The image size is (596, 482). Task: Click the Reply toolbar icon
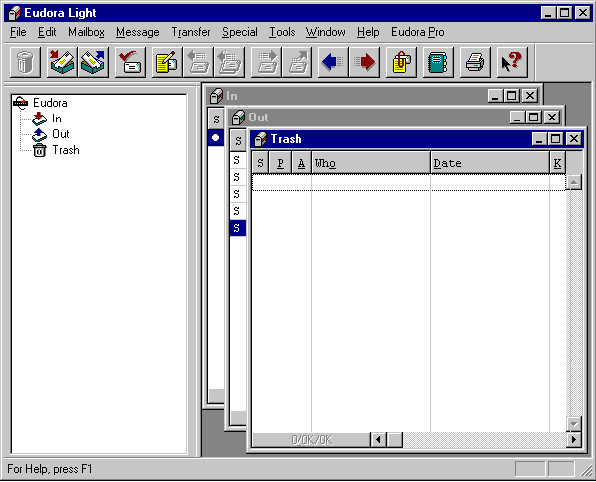[x=198, y=62]
